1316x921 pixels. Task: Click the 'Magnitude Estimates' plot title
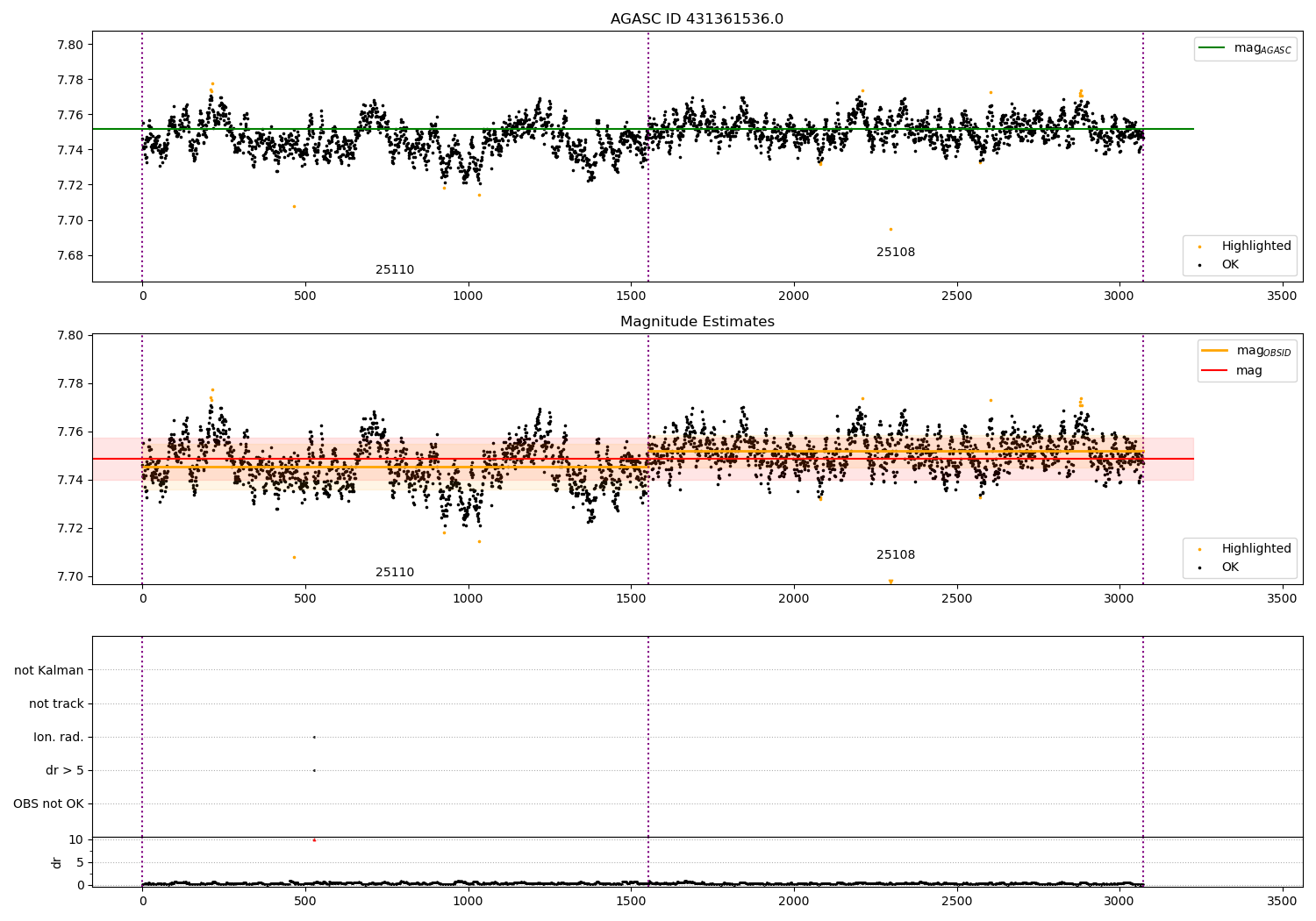click(697, 322)
